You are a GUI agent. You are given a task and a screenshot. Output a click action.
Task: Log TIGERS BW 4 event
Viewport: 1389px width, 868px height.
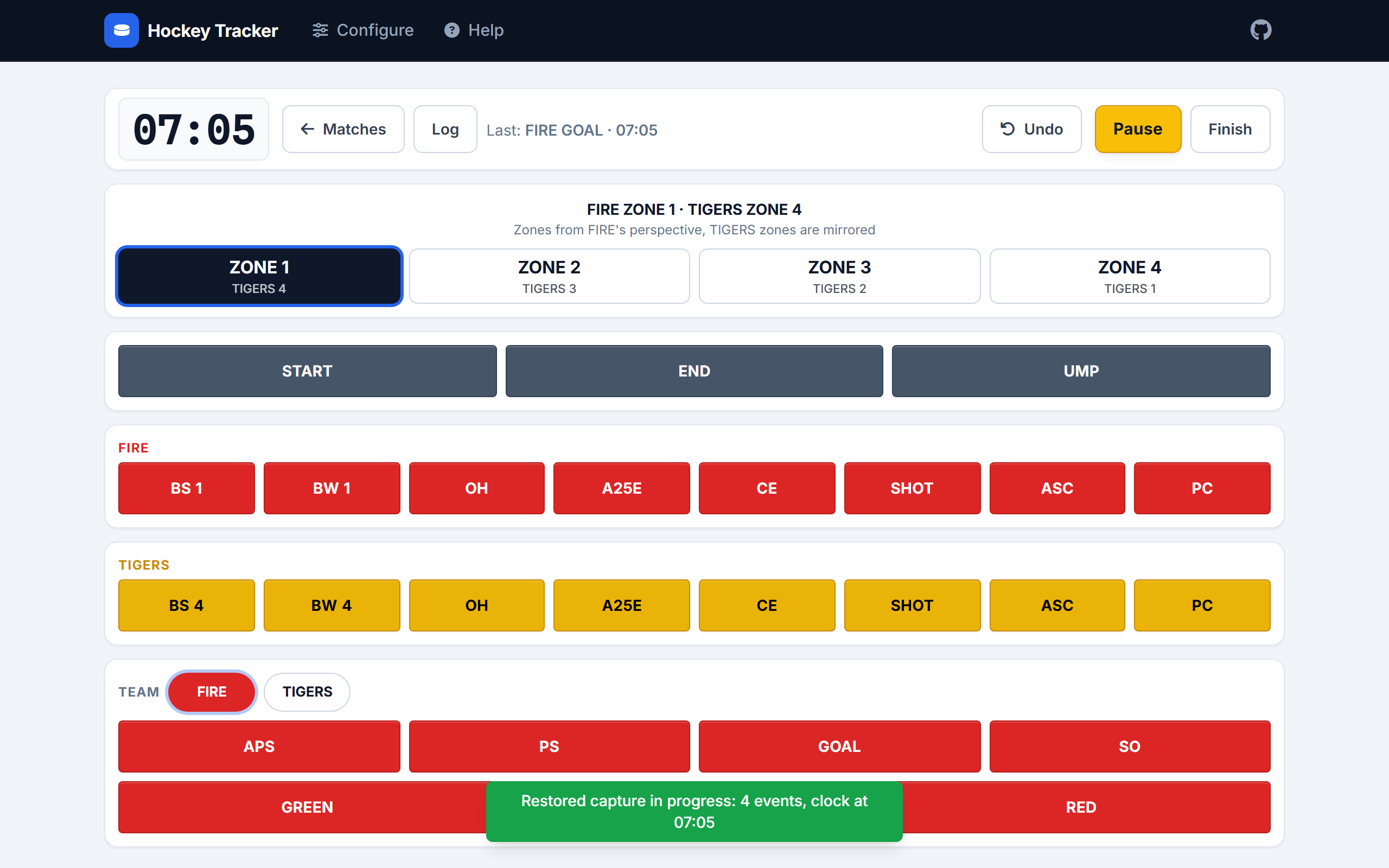332,605
